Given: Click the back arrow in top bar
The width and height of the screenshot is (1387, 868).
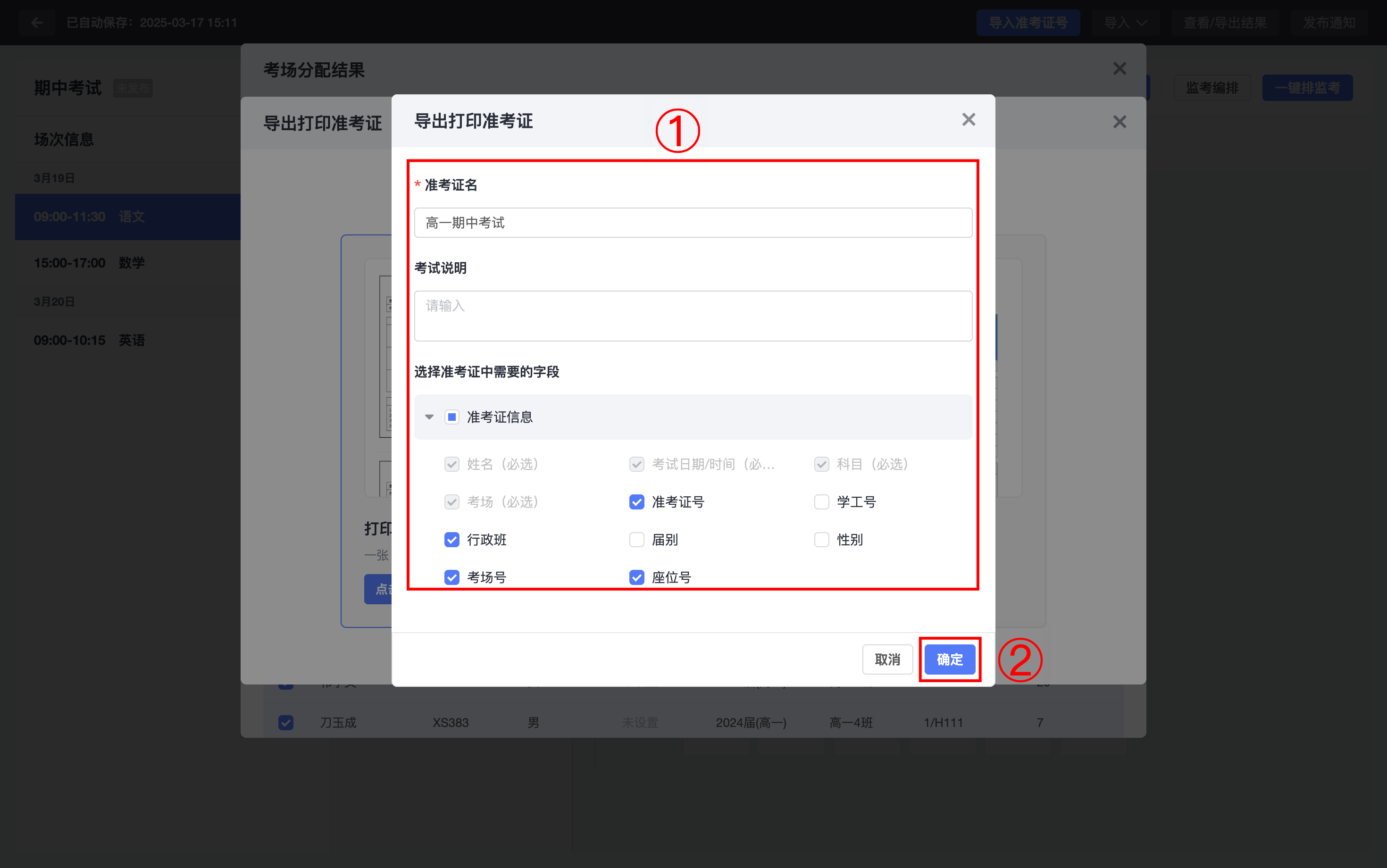Looking at the screenshot, I should click(x=37, y=23).
